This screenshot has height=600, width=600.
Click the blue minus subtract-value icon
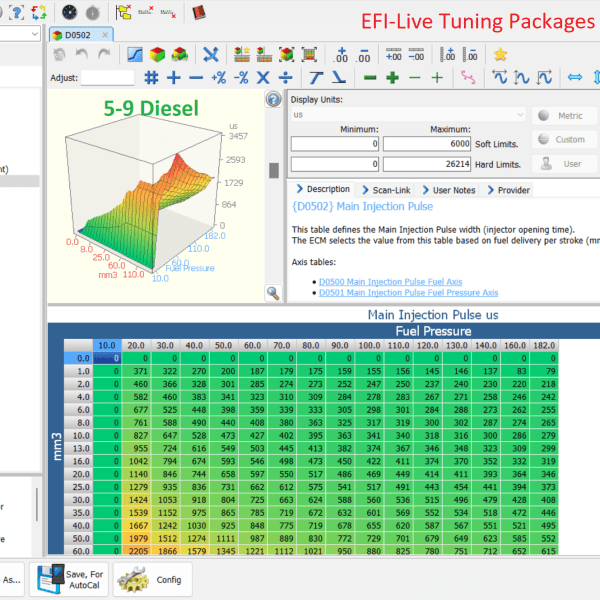196,78
